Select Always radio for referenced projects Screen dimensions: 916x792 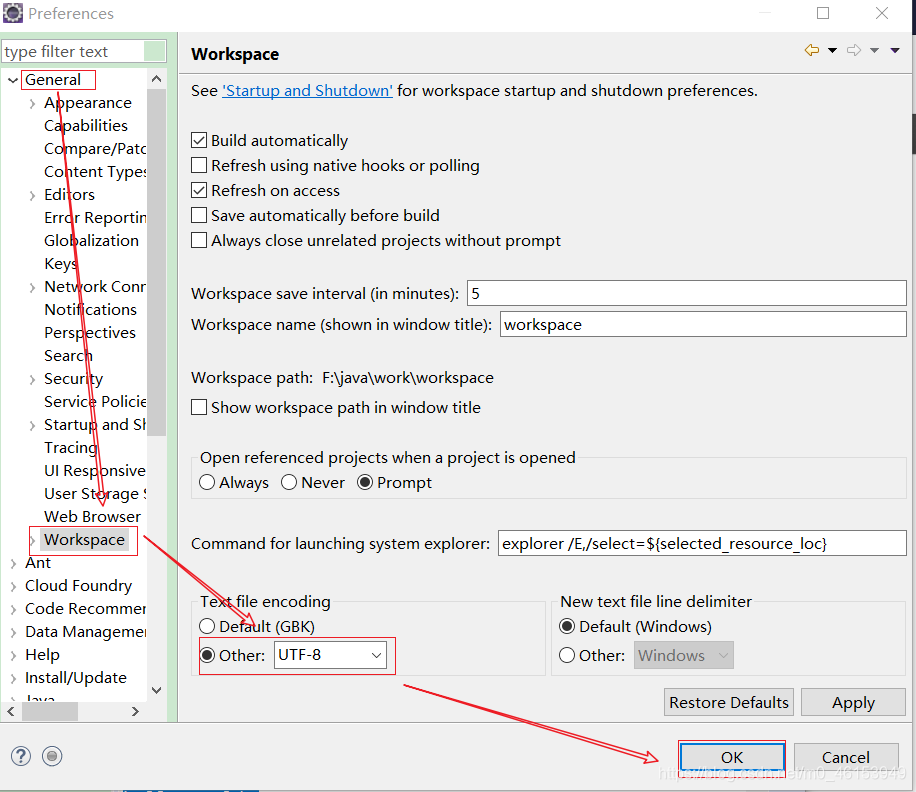coord(207,482)
